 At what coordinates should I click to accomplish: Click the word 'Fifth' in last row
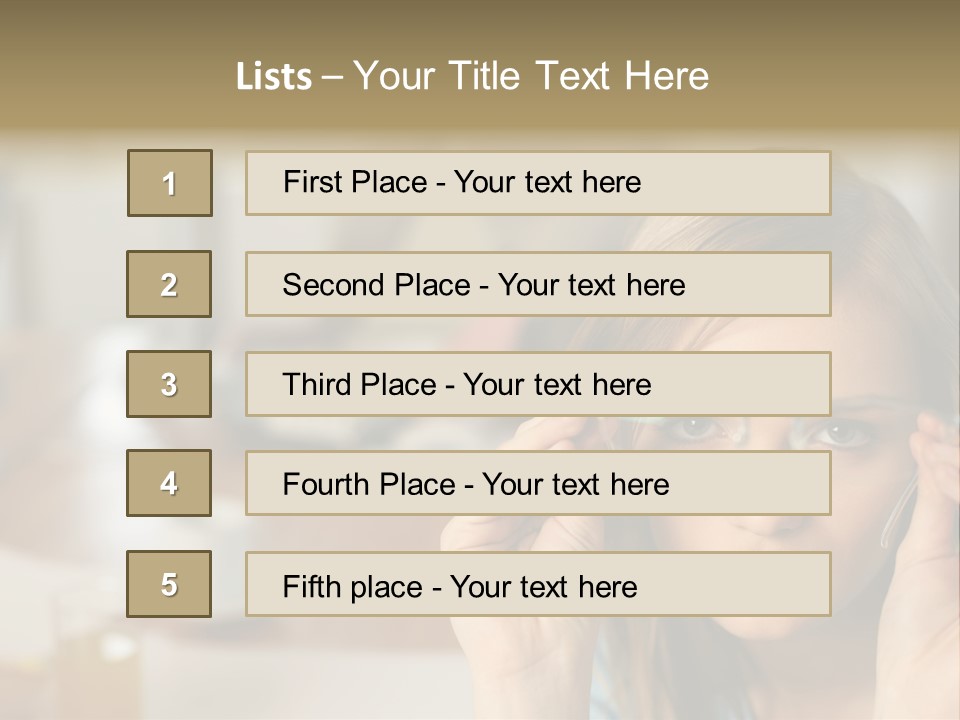(x=313, y=586)
